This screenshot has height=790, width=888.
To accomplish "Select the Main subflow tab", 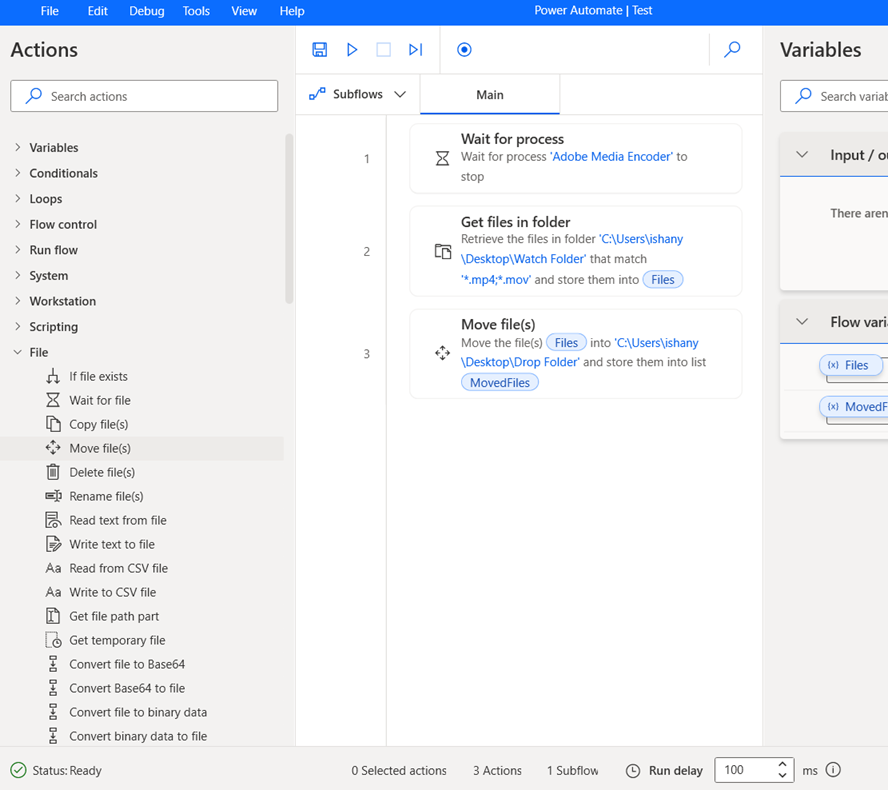I will coord(490,95).
